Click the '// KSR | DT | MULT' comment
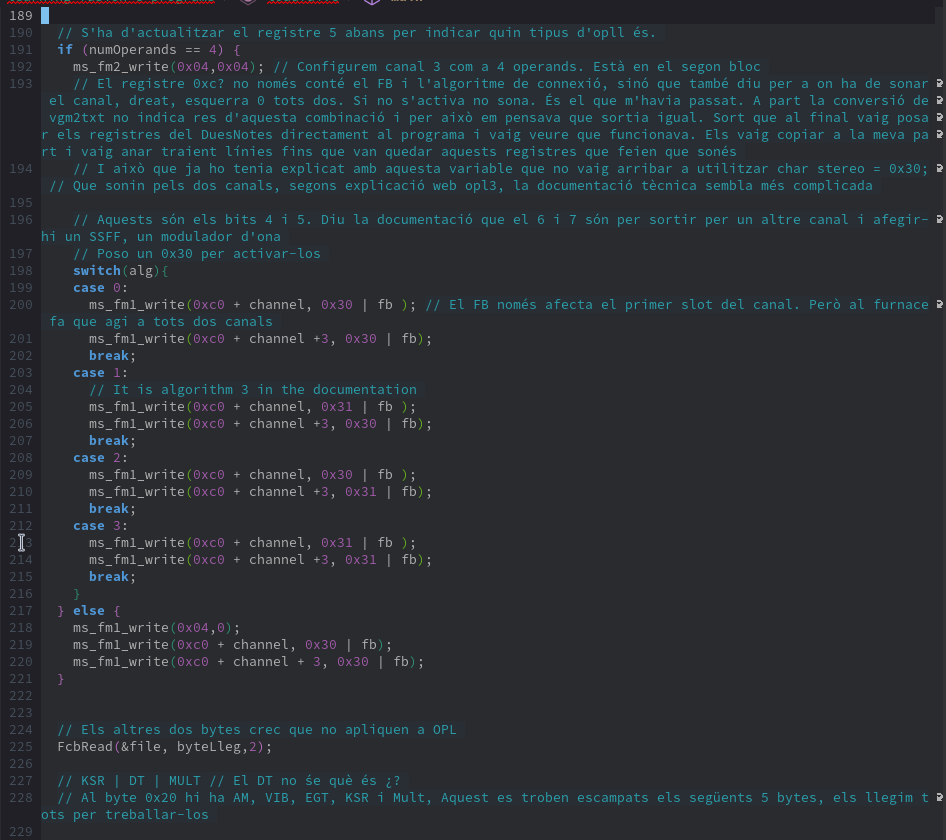The image size is (946, 840). coord(129,781)
